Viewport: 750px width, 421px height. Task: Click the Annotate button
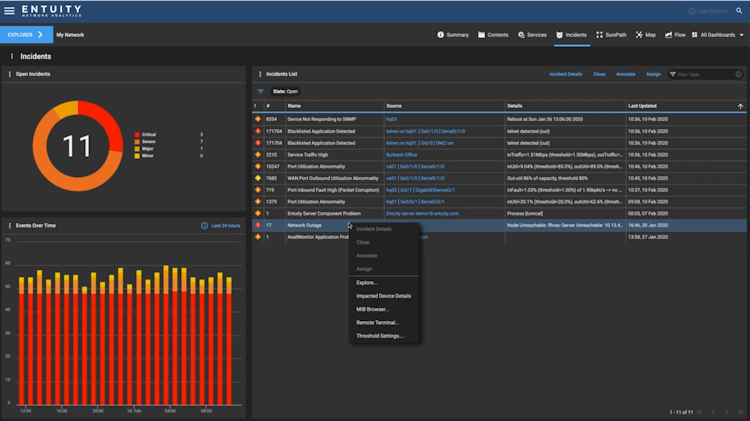[625, 74]
